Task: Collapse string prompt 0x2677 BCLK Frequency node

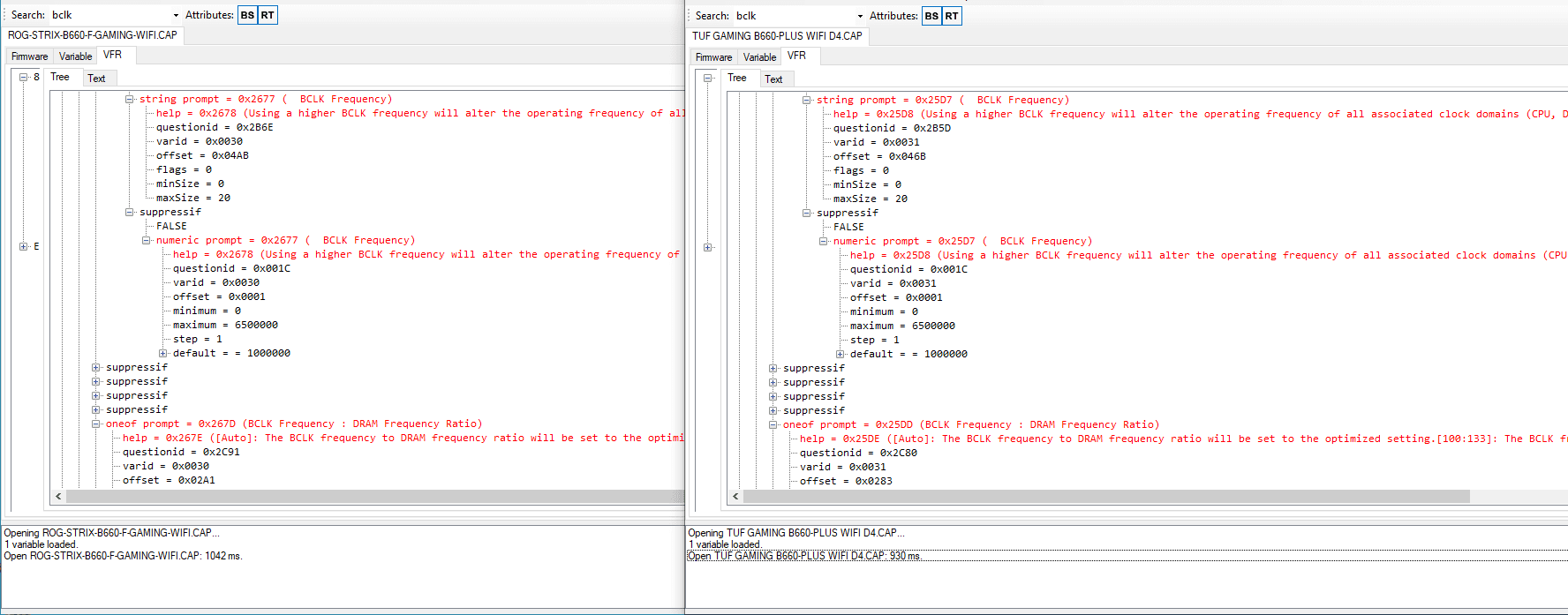Action: pyautogui.click(x=129, y=99)
